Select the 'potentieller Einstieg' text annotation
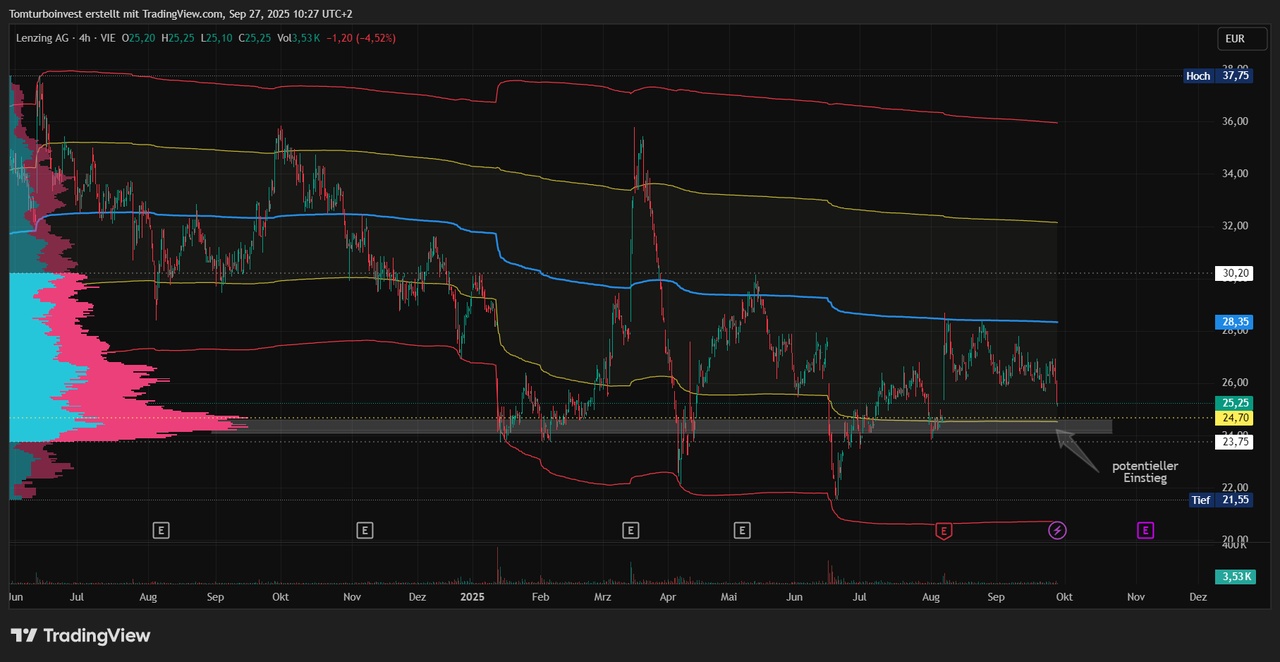 tap(1144, 472)
